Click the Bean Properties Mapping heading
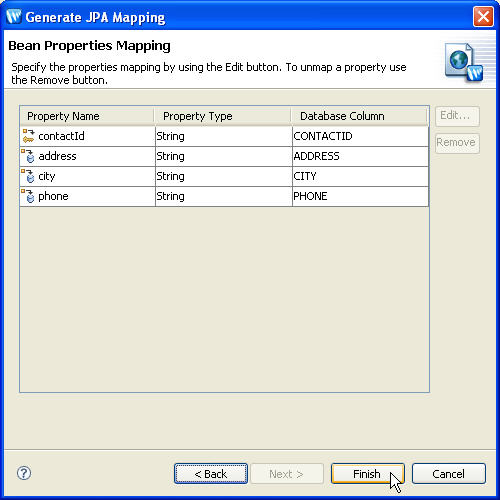The image size is (500, 500). [x=89, y=46]
